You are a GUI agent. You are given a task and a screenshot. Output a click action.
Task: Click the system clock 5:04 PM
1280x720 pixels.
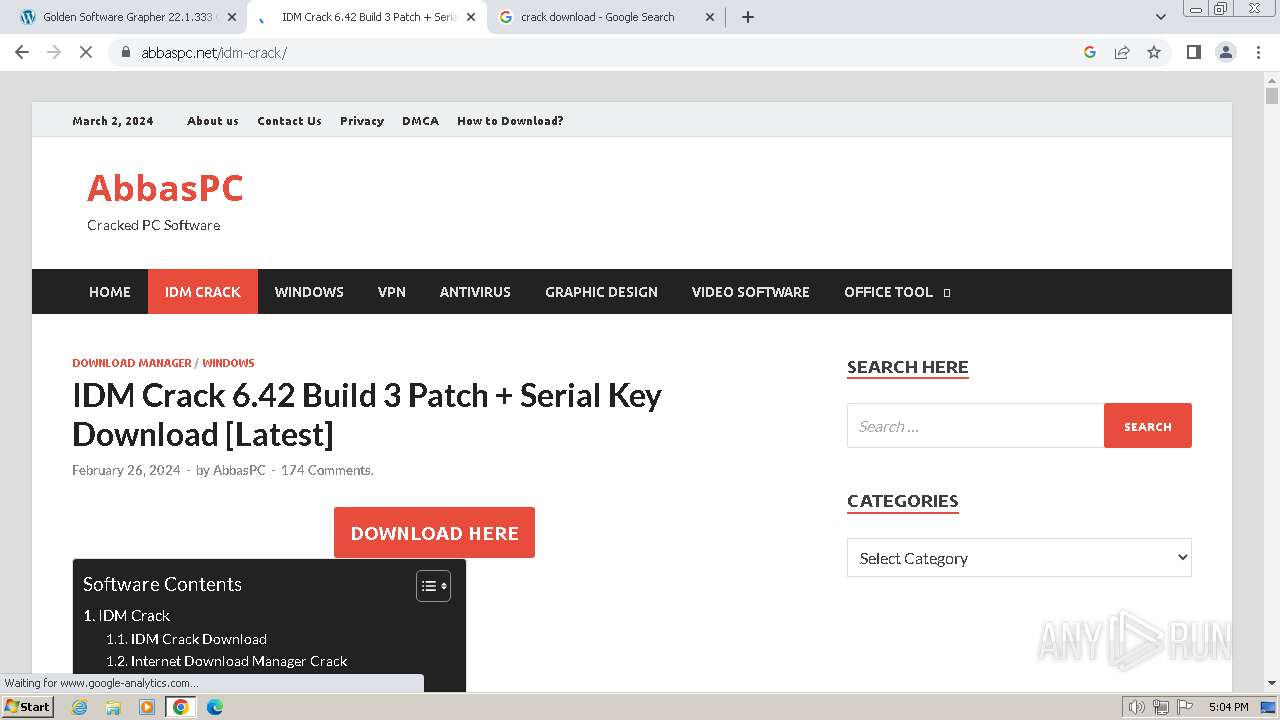coord(1228,707)
